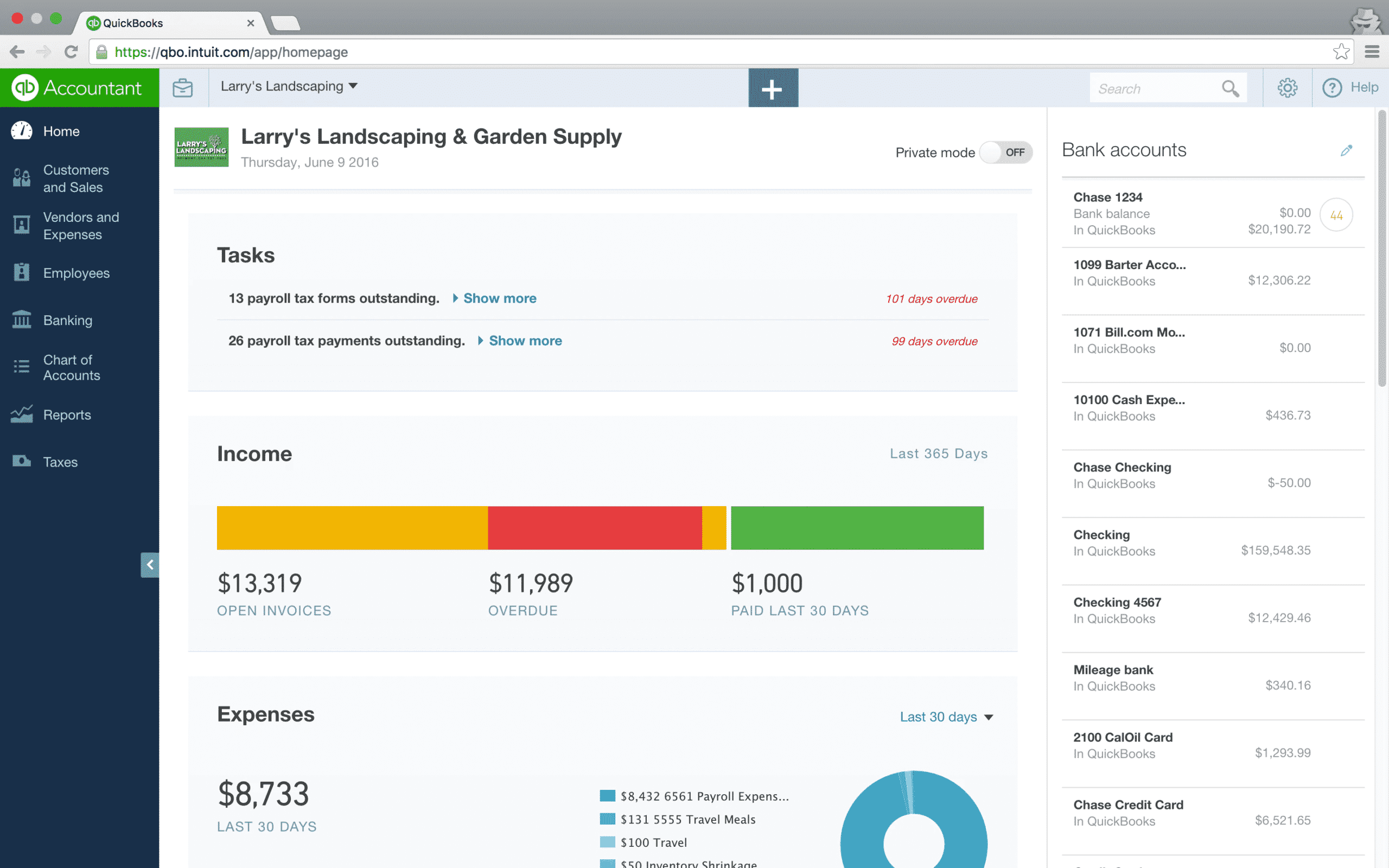Toggle Private mode switch off

pyautogui.click(x=1005, y=152)
